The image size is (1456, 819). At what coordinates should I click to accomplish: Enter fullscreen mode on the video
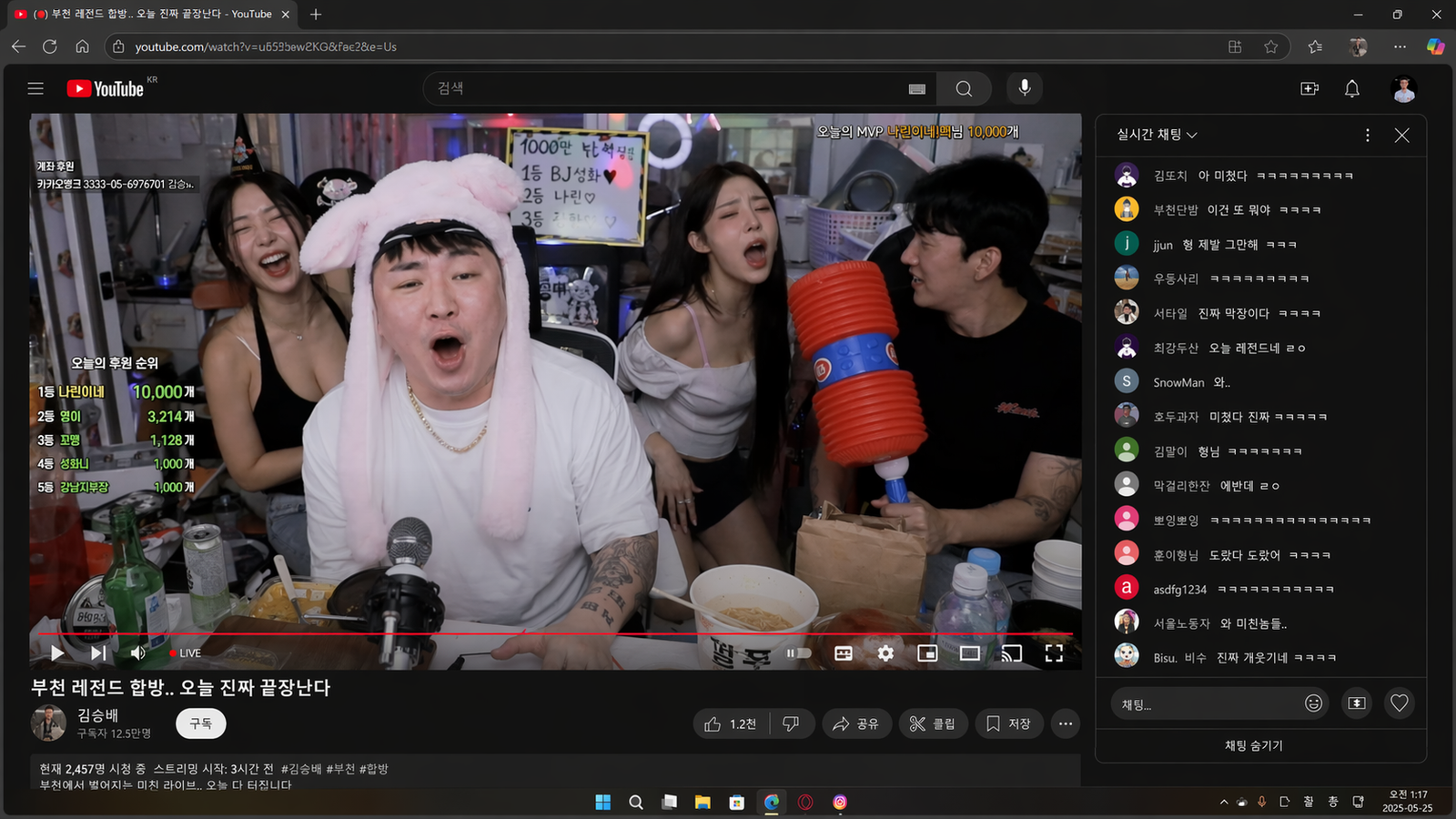pyautogui.click(x=1054, y=653)
